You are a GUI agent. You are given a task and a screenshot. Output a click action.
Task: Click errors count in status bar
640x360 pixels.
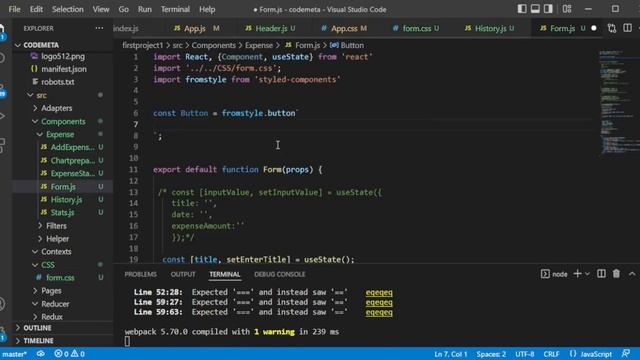click(62, 354)
